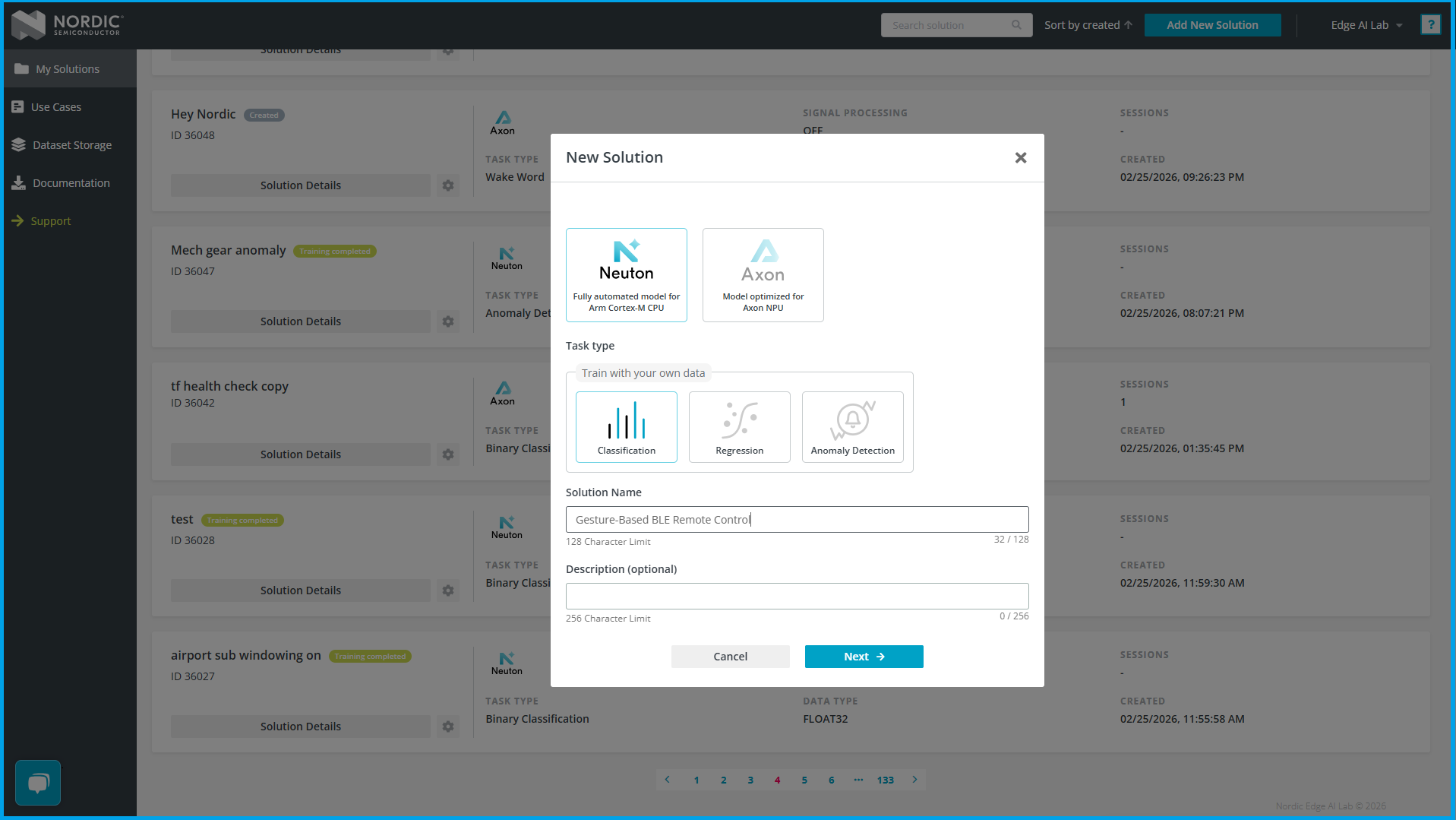Image resolution: width=1456 pixels, height=820 pixels.
Task: Click the Search solution field
Action: click(956, 25)
